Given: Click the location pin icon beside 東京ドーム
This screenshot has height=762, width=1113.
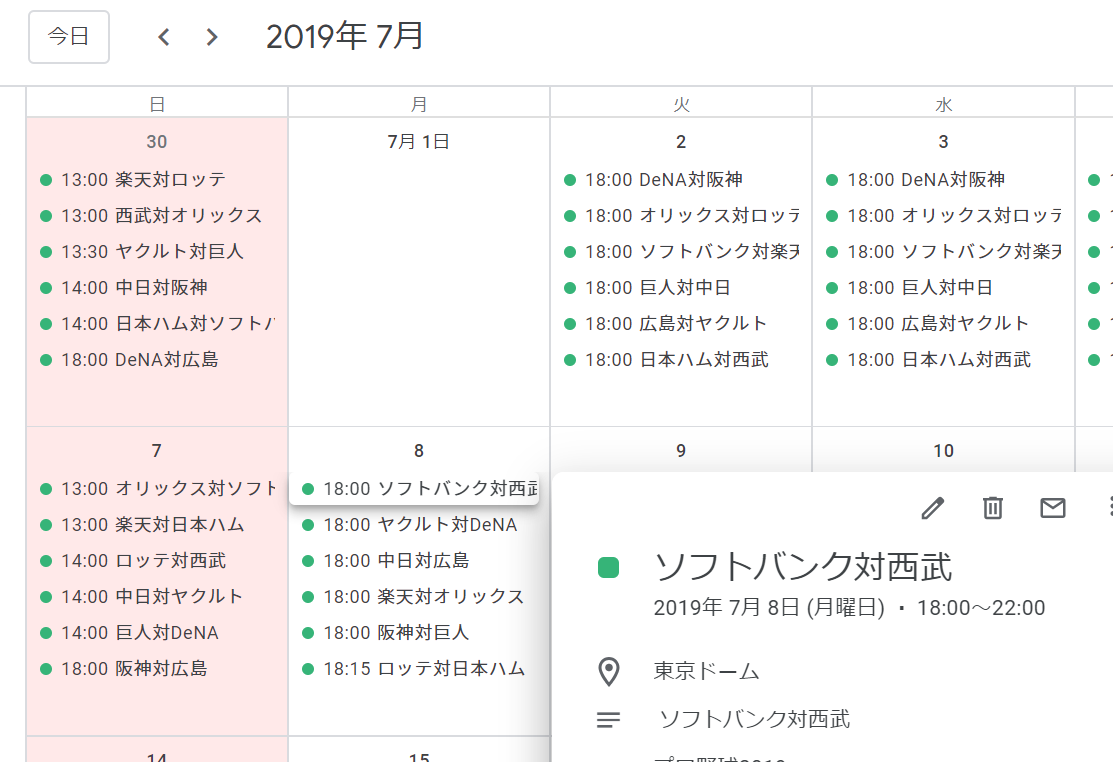Looking at the screenshot, I should (609, 672).
